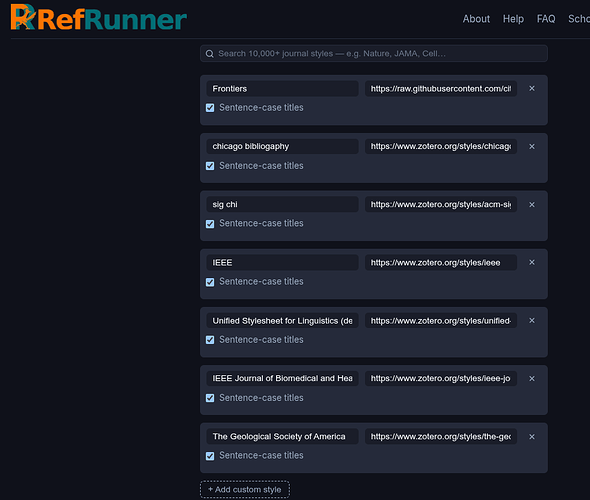Screen dimensions: 590x500
Task: Remove The Geological Society of America style
Action: (x=532, y=437)
